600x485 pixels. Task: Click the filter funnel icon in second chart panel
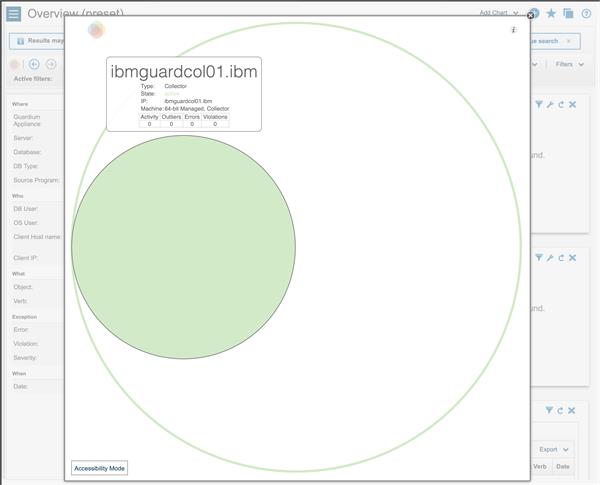tap(539, 258)
